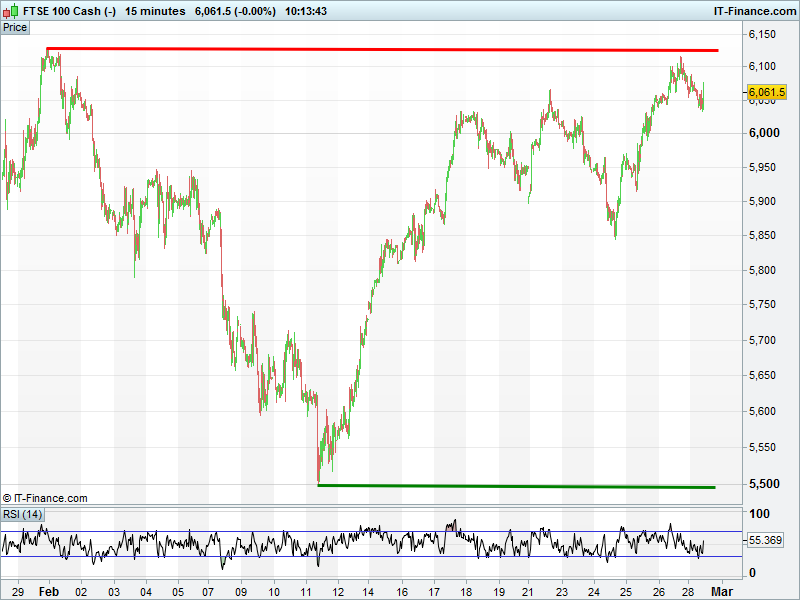Click the 6,150 level on price axis
This screenshot has height=600, width=800.
pyautogui.click(x=763, y=35)
